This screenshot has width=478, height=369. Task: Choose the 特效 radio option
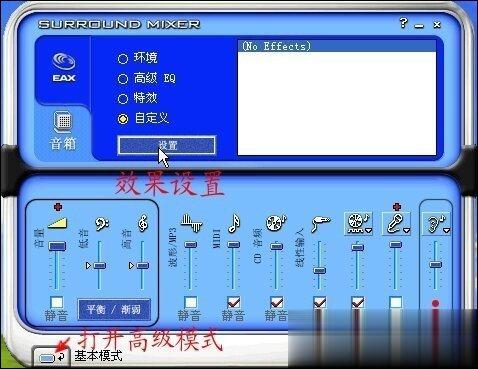pos(123,99)
